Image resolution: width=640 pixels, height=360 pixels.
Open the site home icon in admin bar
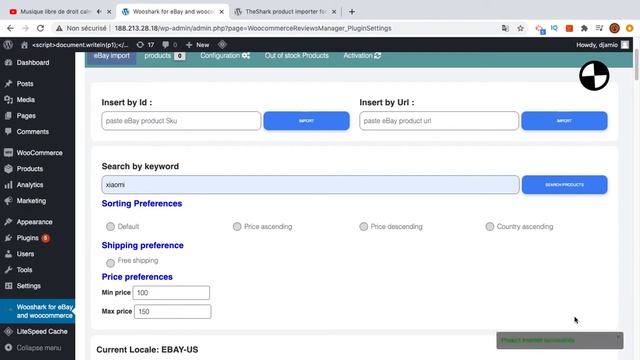[x=24, y=45]
